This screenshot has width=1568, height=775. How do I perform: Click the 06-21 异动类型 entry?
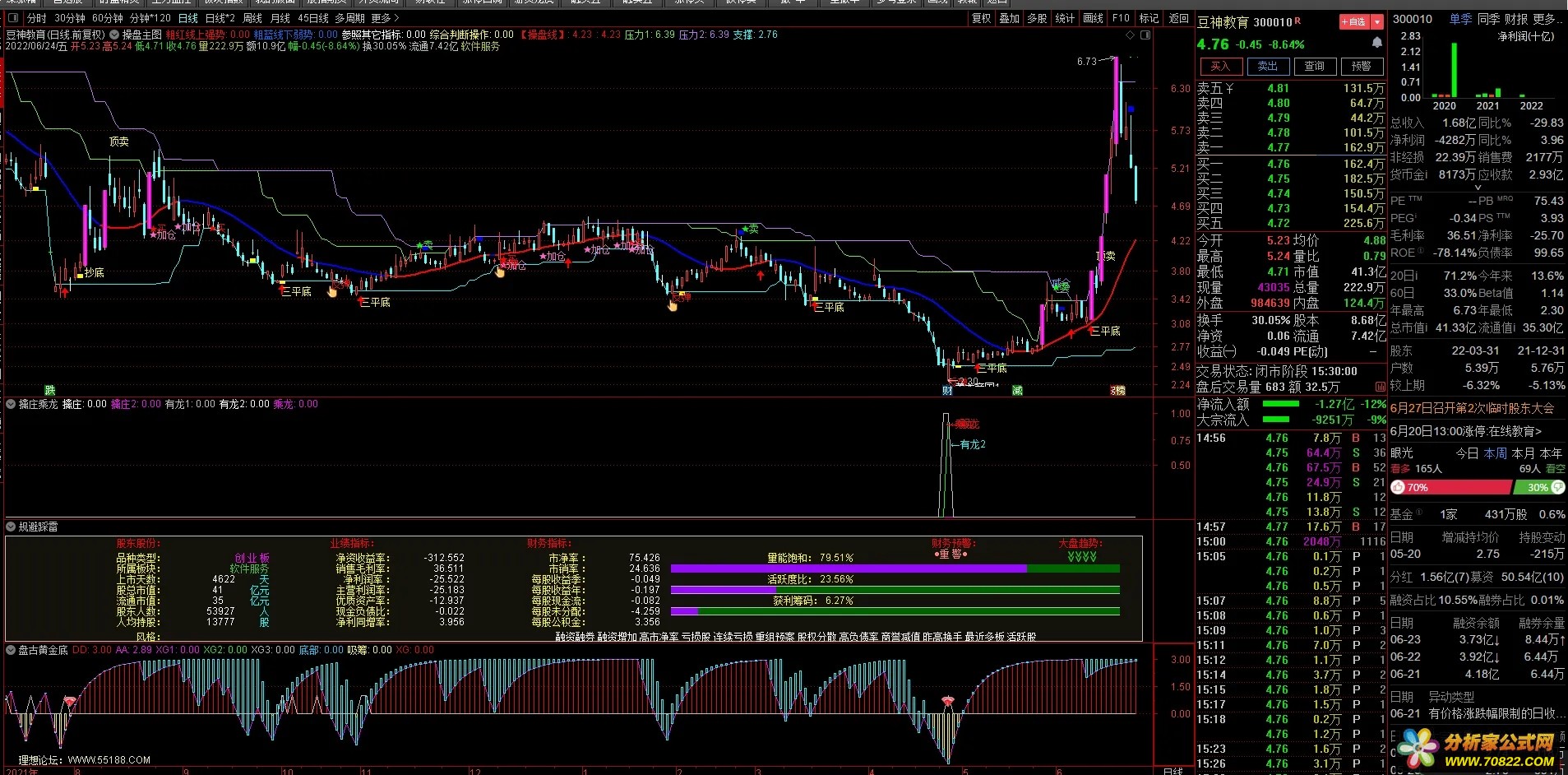(x=1478, y=713)
